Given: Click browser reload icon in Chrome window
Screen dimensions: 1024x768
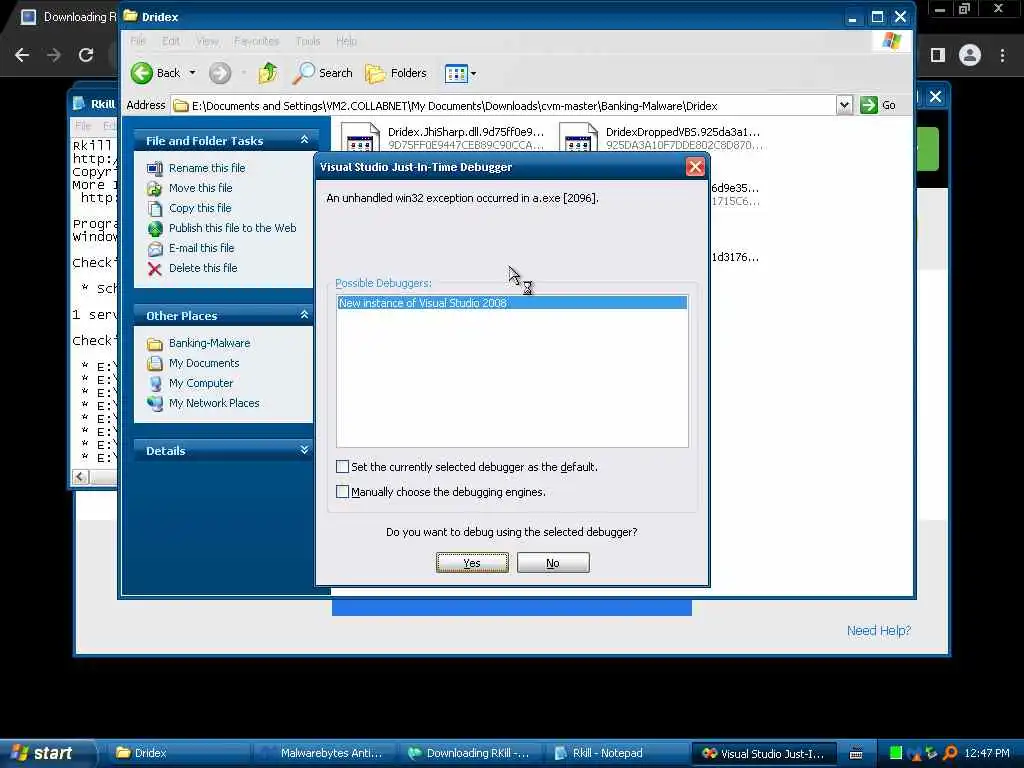Looking at the screenshot, I should 86,55.
